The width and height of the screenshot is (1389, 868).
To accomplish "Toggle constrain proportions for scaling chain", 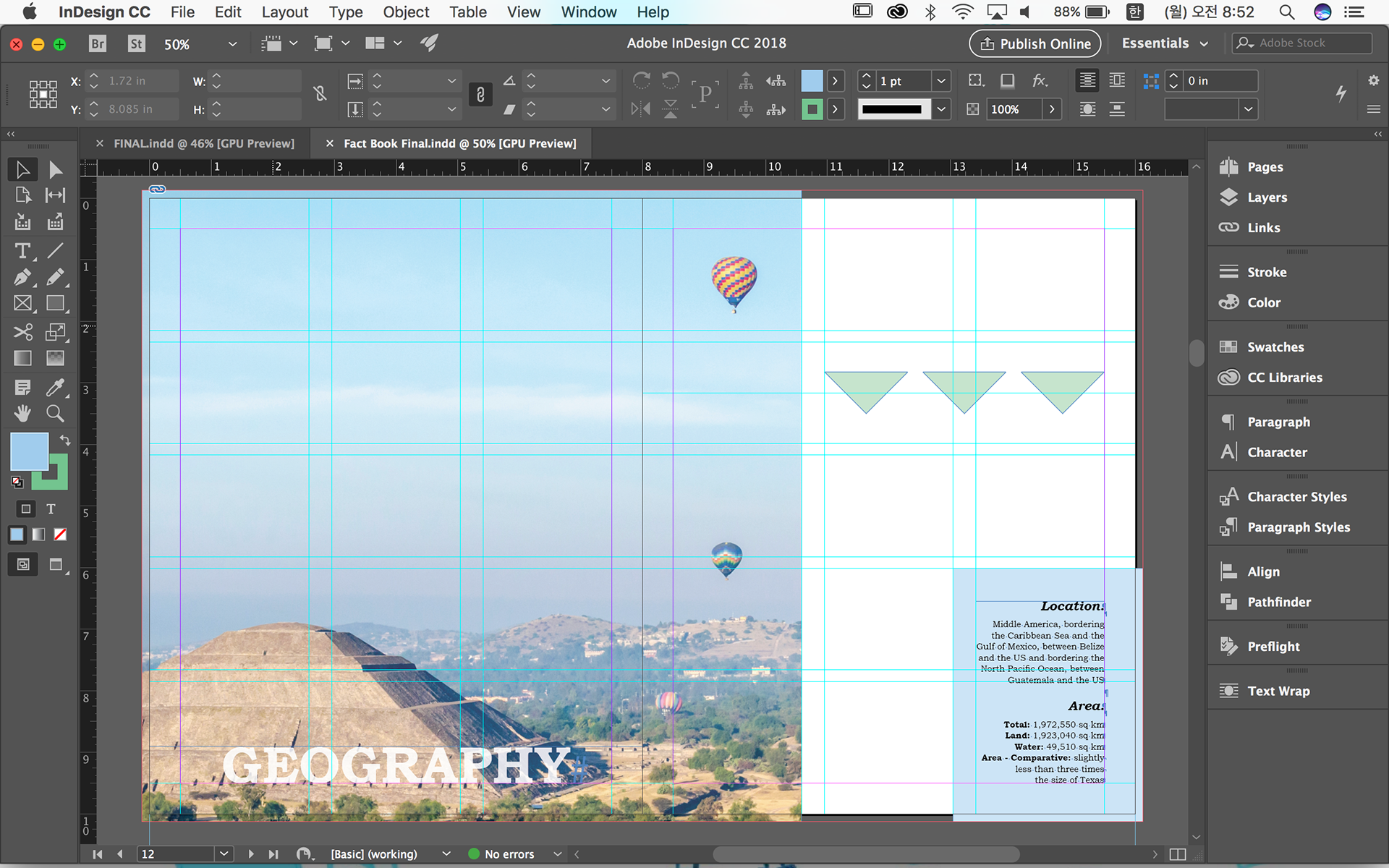I will [x=480, y=94].
